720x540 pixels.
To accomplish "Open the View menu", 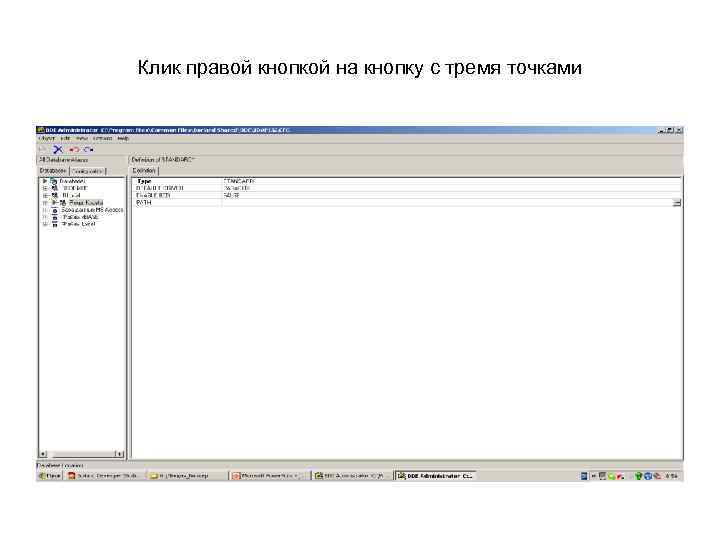I will tap(82, 138).
